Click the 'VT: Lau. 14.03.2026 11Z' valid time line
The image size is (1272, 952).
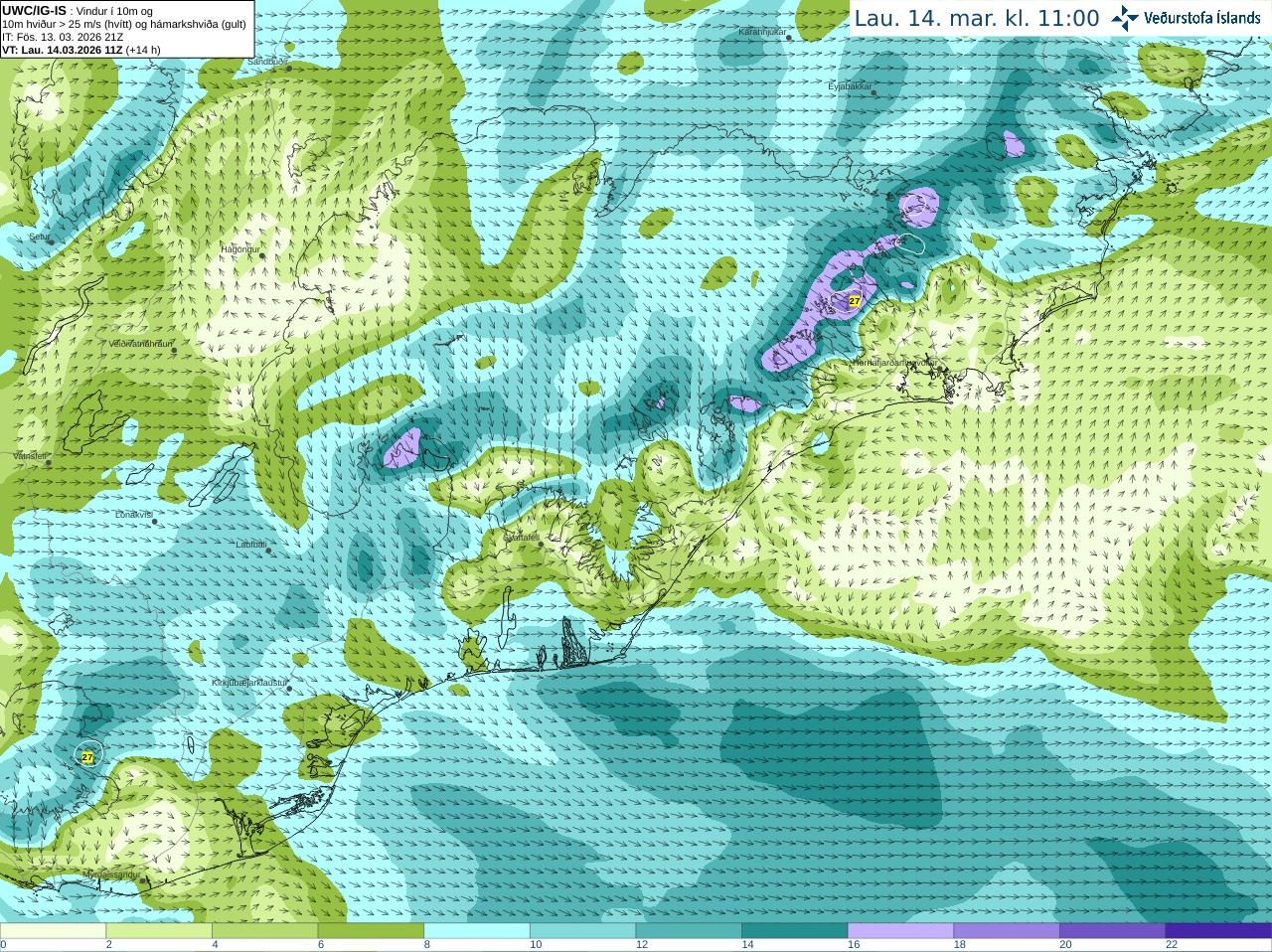pos(62,50)
